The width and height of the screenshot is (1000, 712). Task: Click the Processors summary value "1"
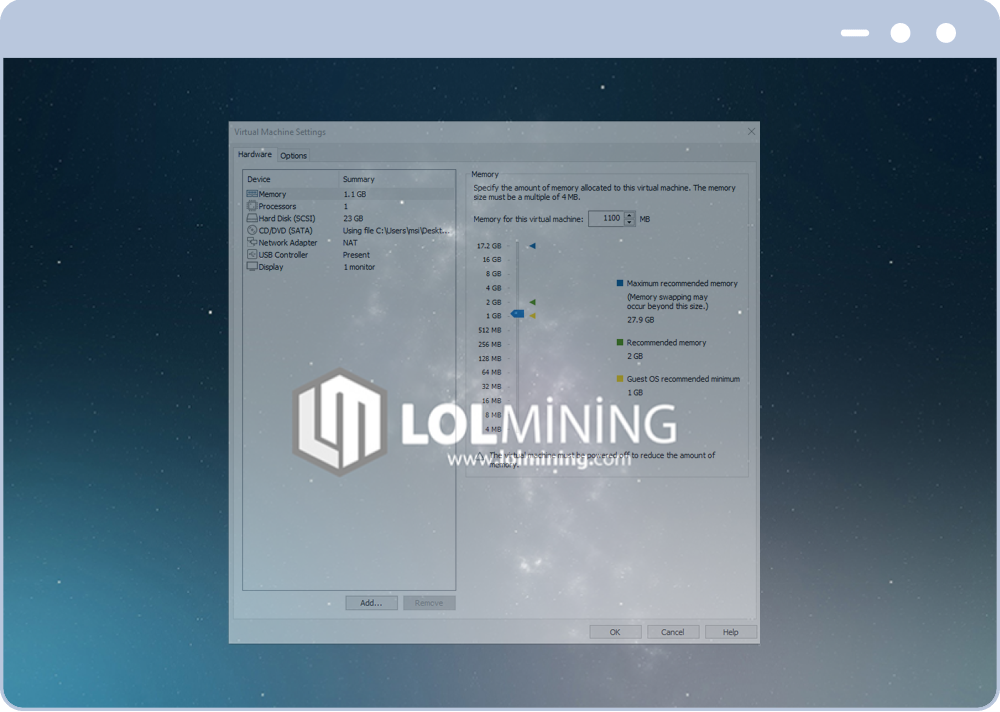tap(346, 206)
